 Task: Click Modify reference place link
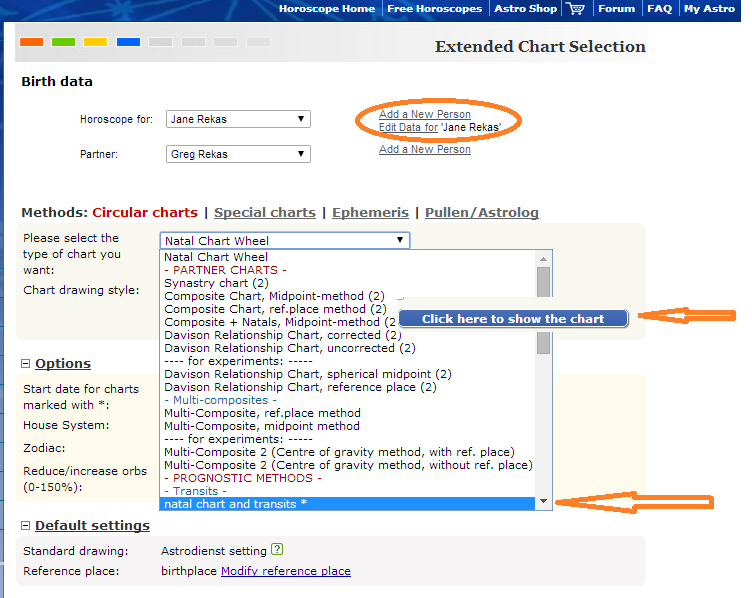pyautogui.click(x=286, y=571)
